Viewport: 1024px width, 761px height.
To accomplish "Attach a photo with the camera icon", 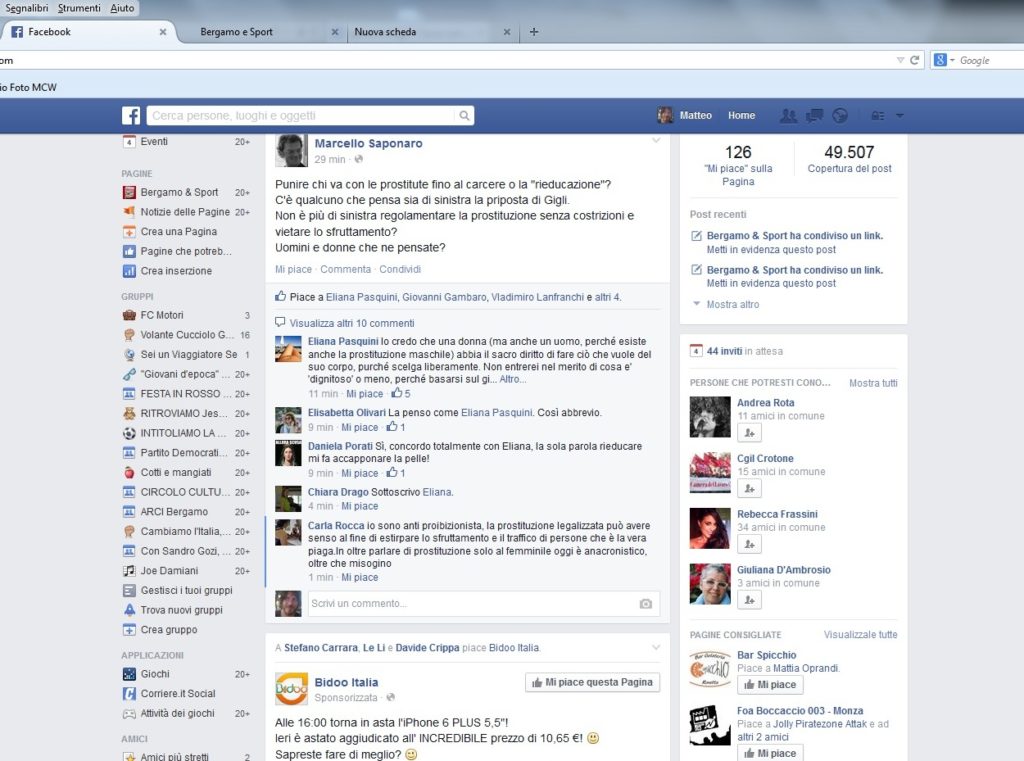I will 646,604.
